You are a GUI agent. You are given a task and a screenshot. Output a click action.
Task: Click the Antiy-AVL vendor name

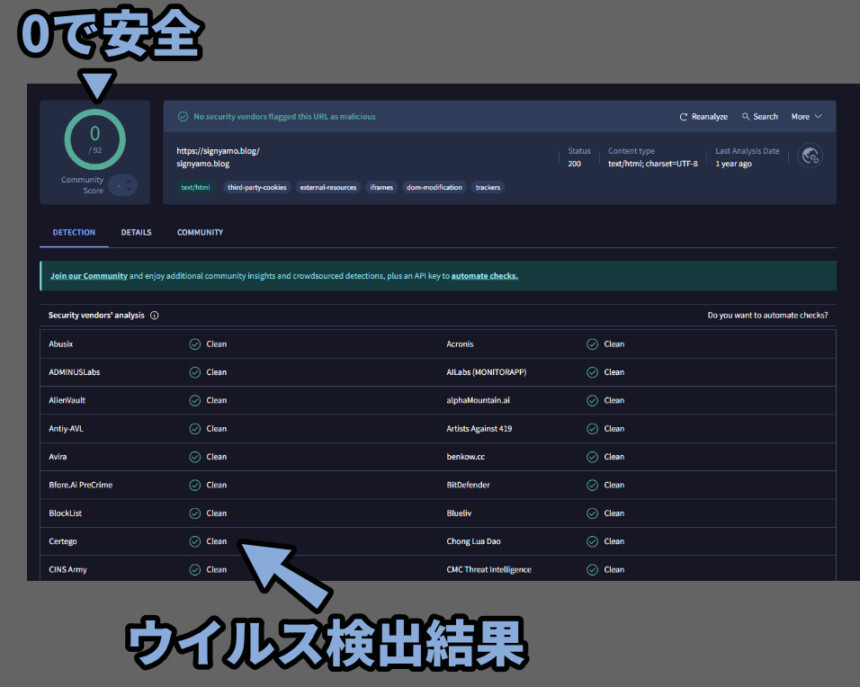coord(66,429)
